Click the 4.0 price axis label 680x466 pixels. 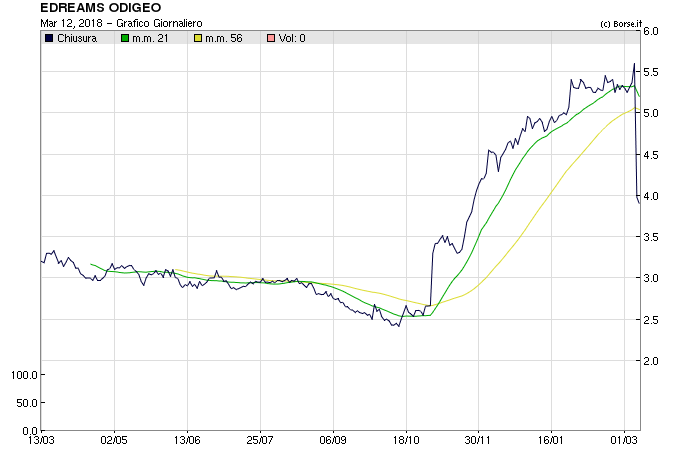tap(651, 196)
